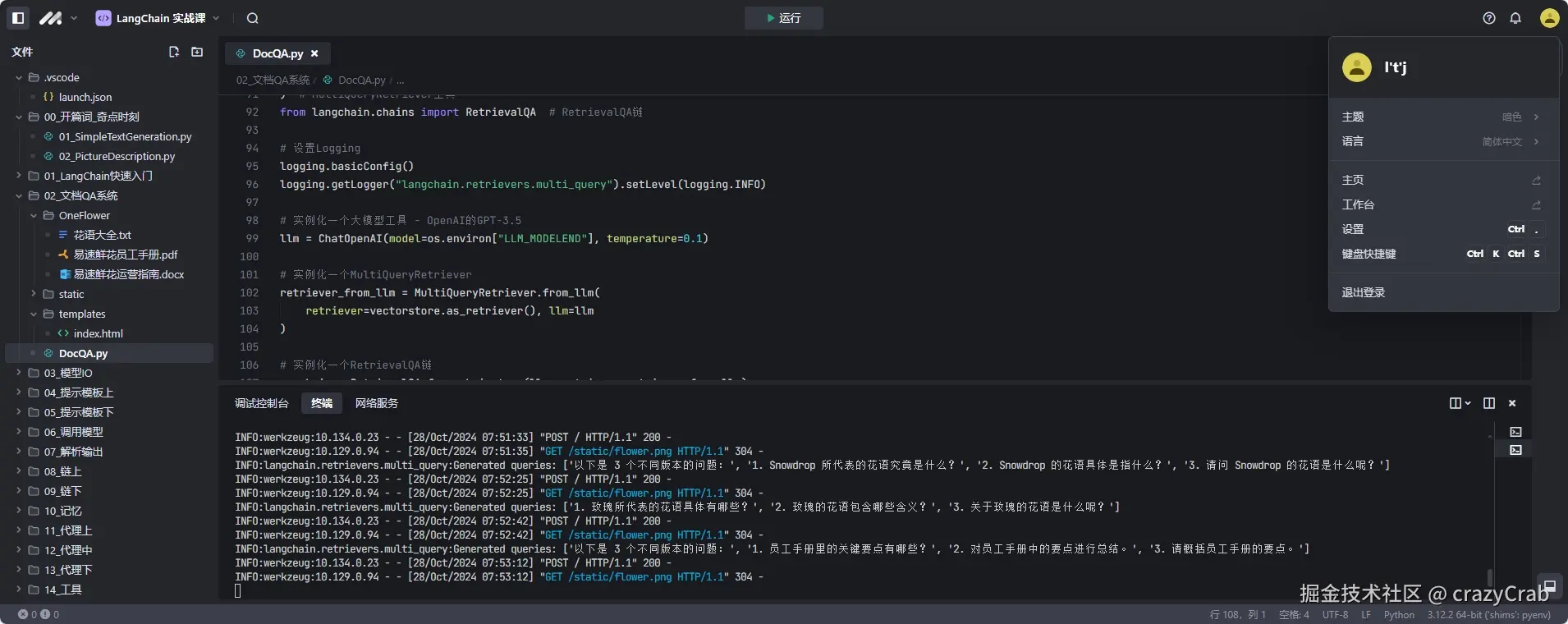Close the DocQA.py editor tab
This screenshot has height=624, width=1568.
tap(314, 53)
